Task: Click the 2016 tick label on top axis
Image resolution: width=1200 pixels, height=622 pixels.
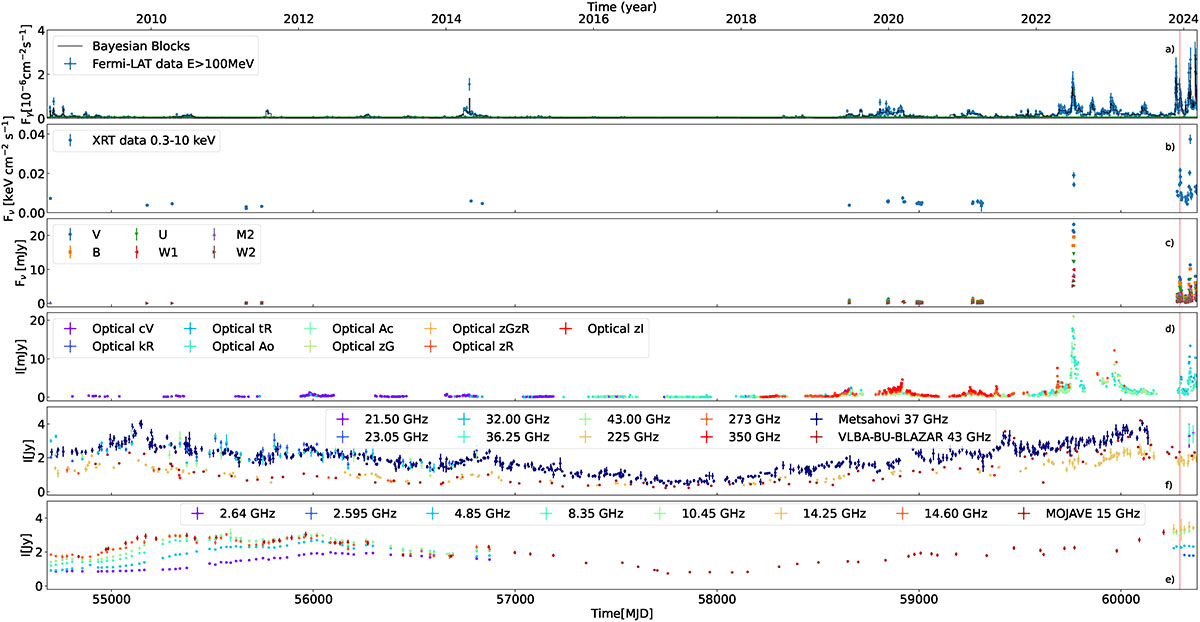Action: 593,19
